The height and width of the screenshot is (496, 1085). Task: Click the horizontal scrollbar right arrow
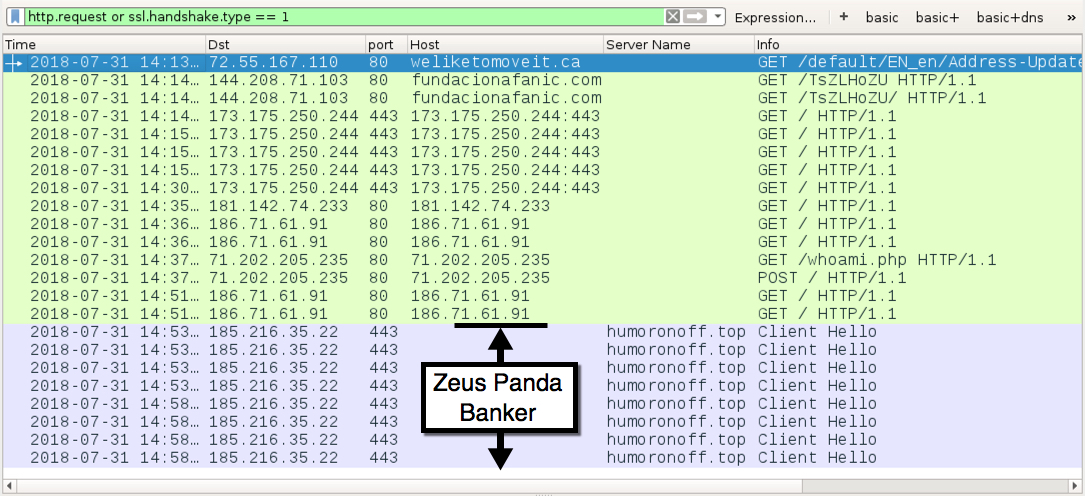point(1076,486)
